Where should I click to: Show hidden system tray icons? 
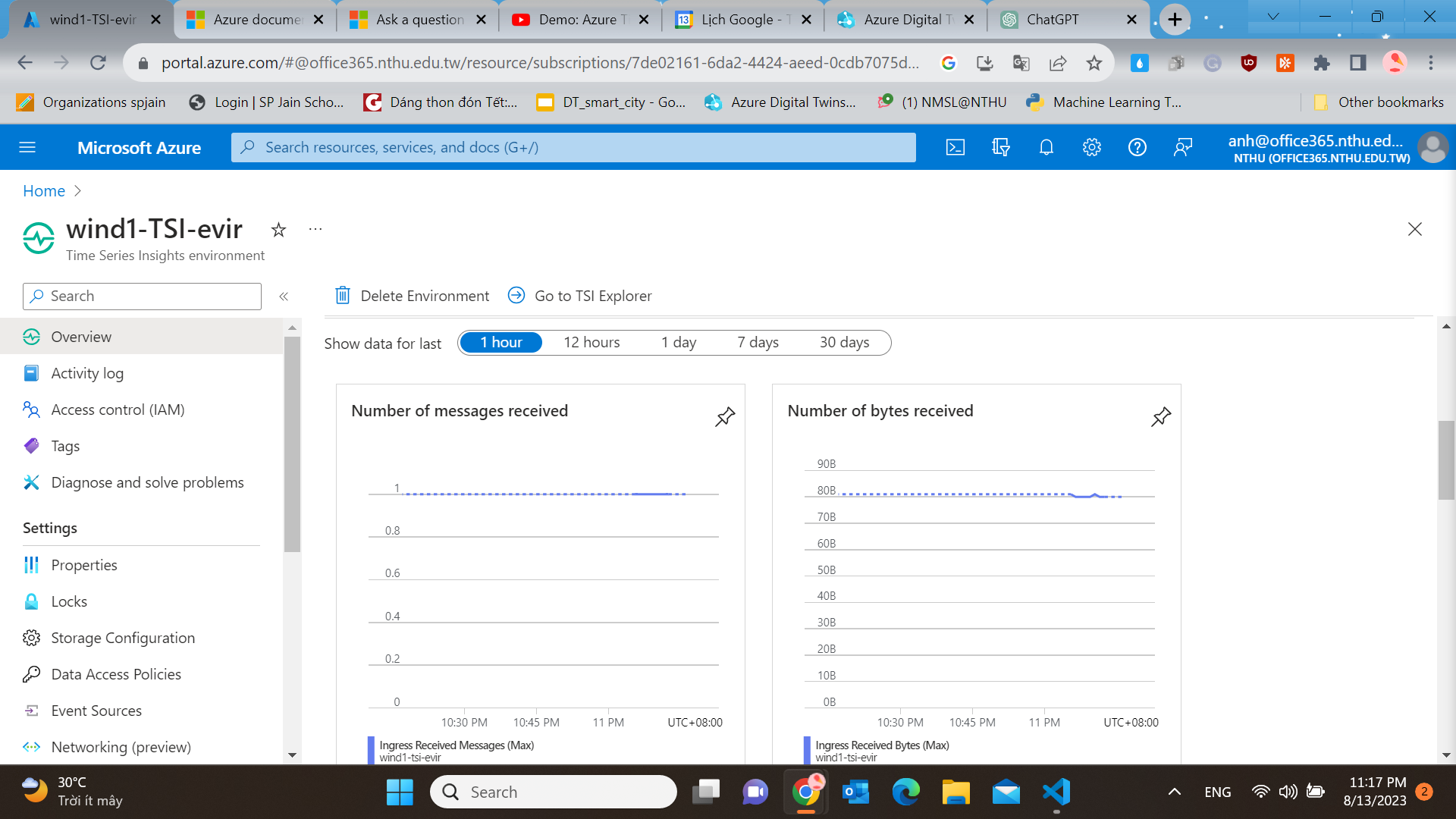pos(1175,792)
